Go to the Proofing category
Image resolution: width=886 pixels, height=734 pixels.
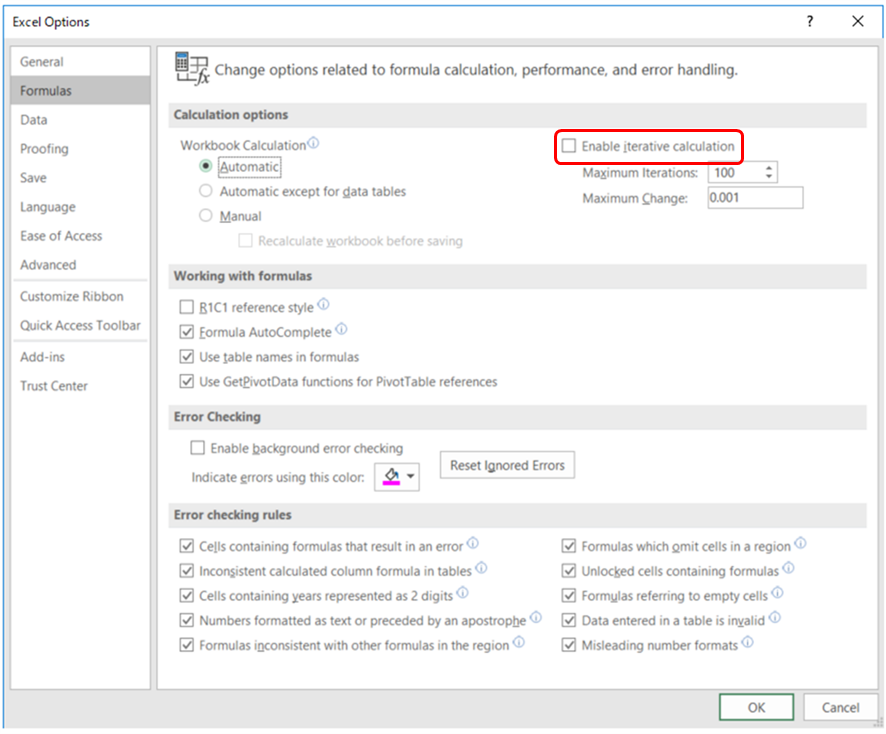click(80, 149)
